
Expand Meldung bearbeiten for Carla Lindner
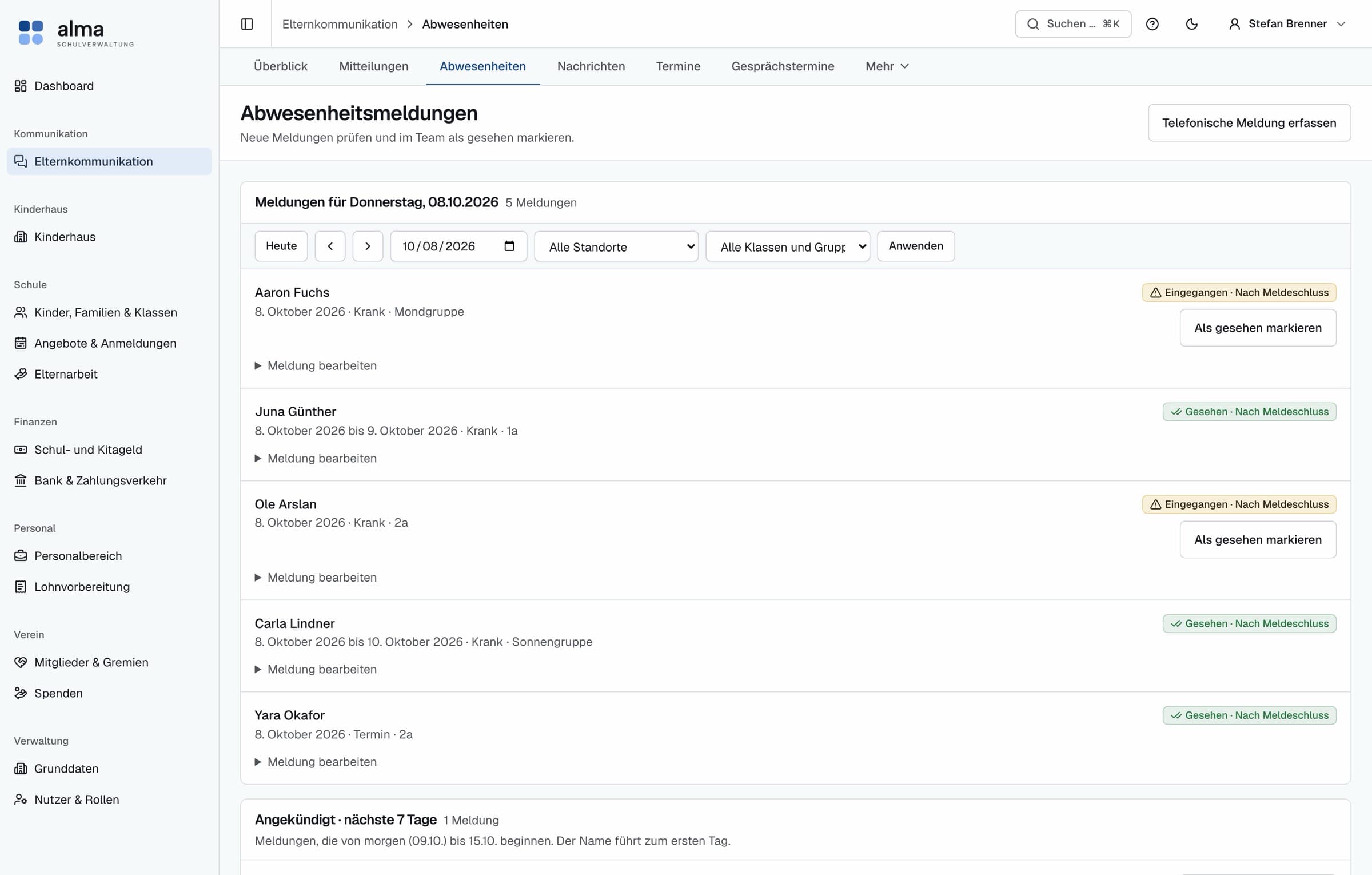[x=316, y=669]
